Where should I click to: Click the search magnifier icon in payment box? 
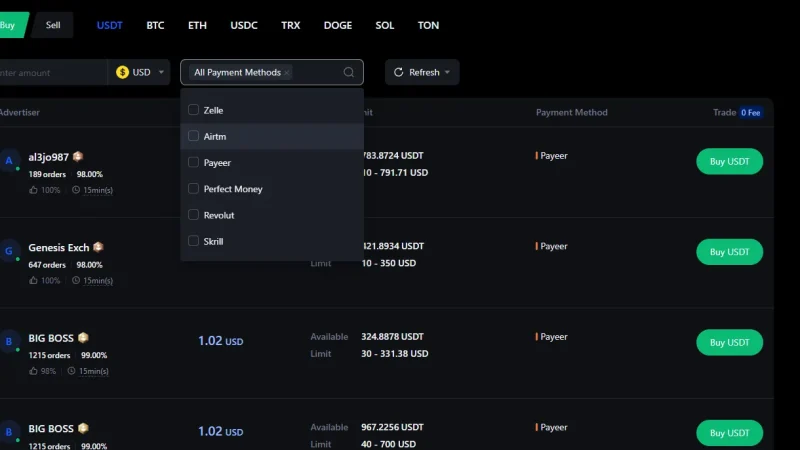348,72
